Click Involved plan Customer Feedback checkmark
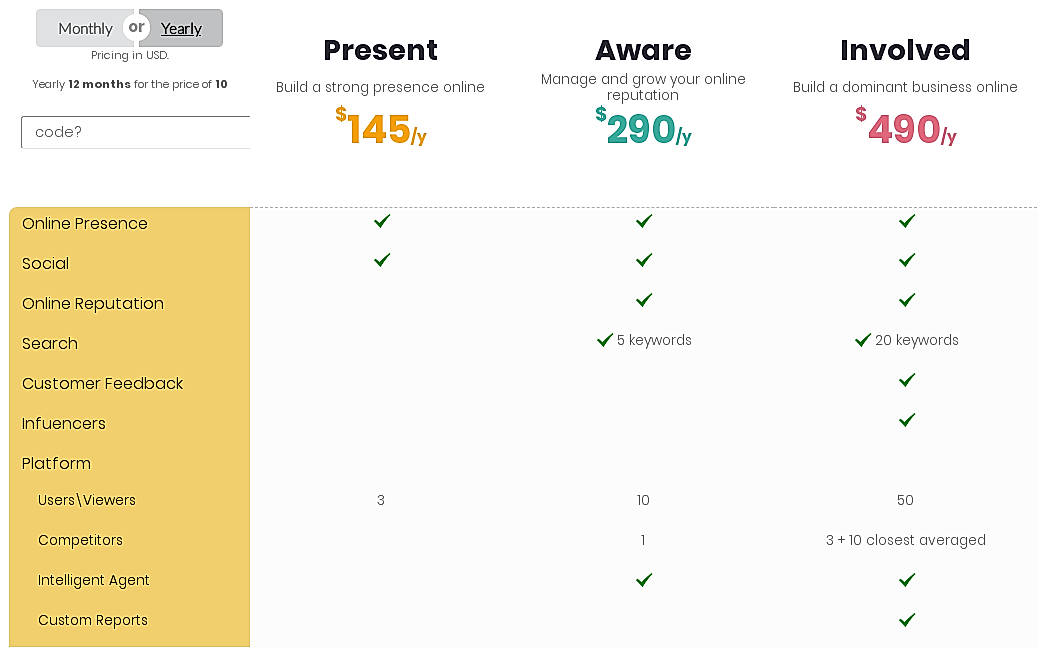 (907, 380)
